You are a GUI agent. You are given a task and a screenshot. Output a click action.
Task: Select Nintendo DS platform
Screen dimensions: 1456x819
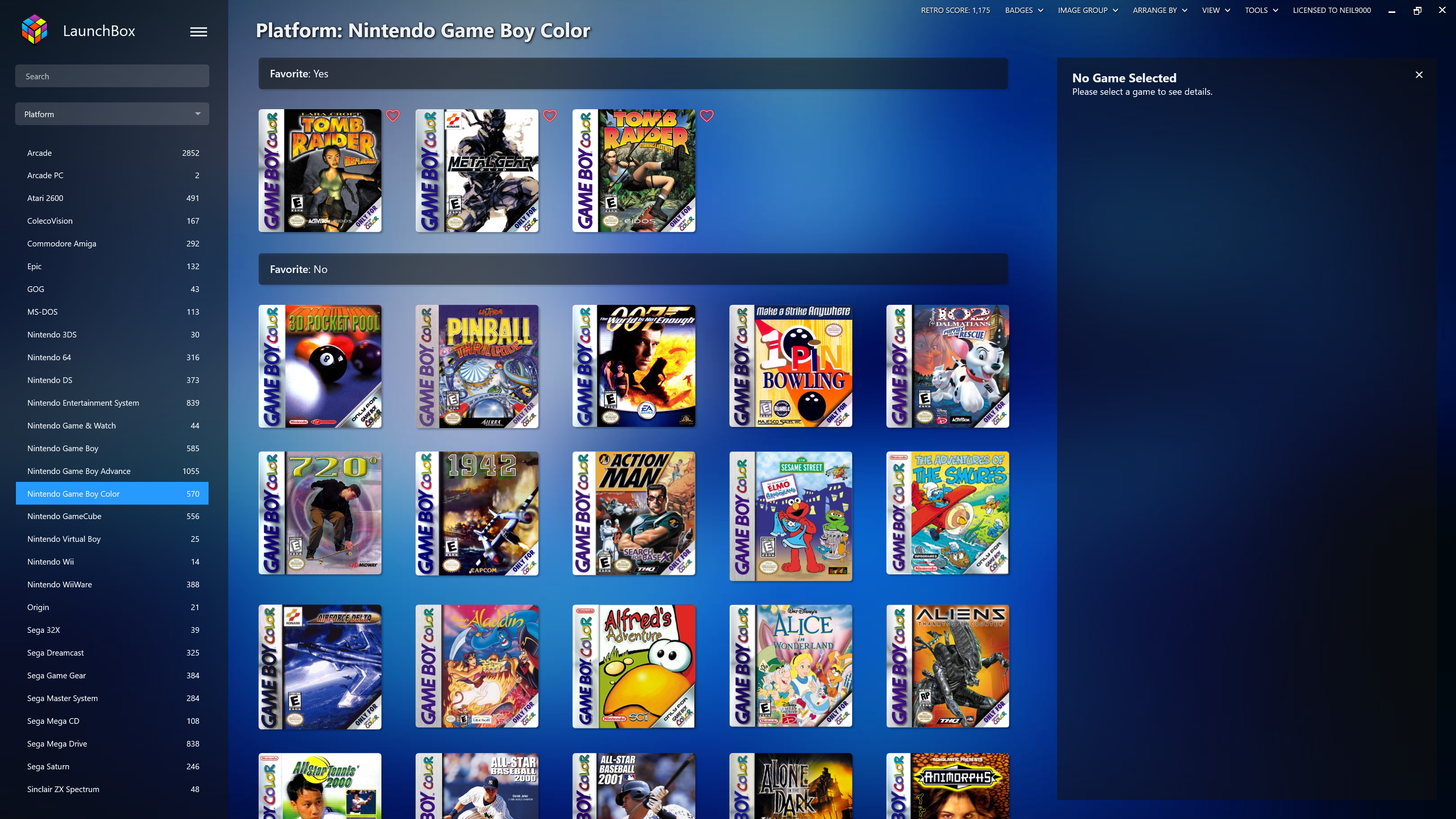click(112, 380)
